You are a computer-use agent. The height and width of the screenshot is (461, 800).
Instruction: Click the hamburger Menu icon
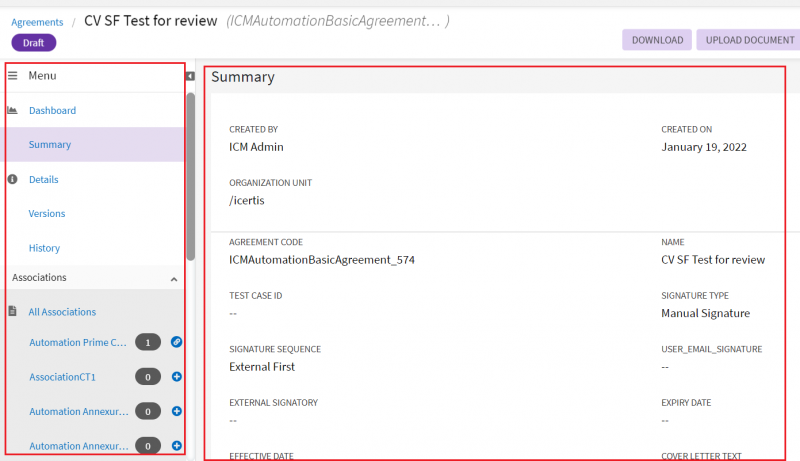click(x=13, y=76)
